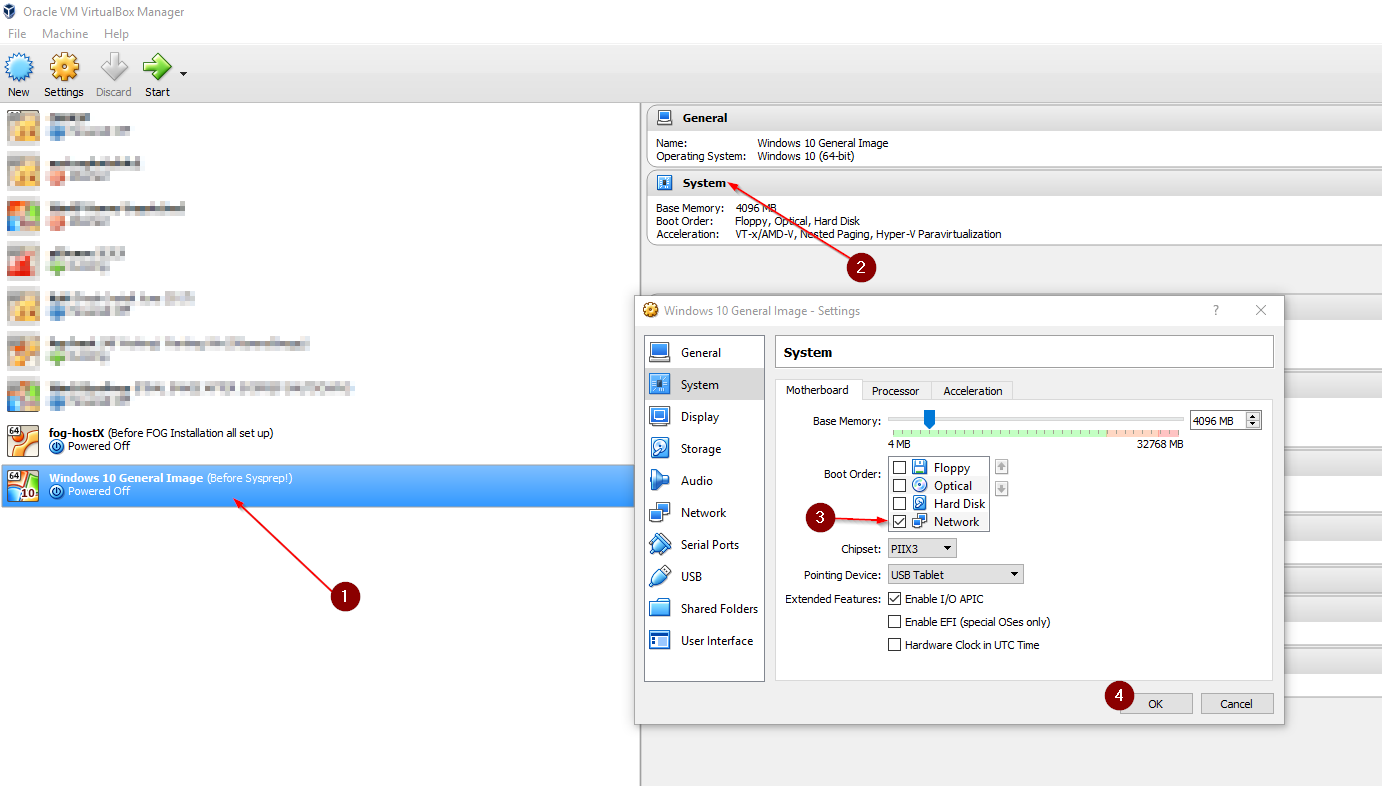Move boot device down with arrow button
This screenshot has width=1382, height=786.
pyautogui.click(x=1001, y=489)
